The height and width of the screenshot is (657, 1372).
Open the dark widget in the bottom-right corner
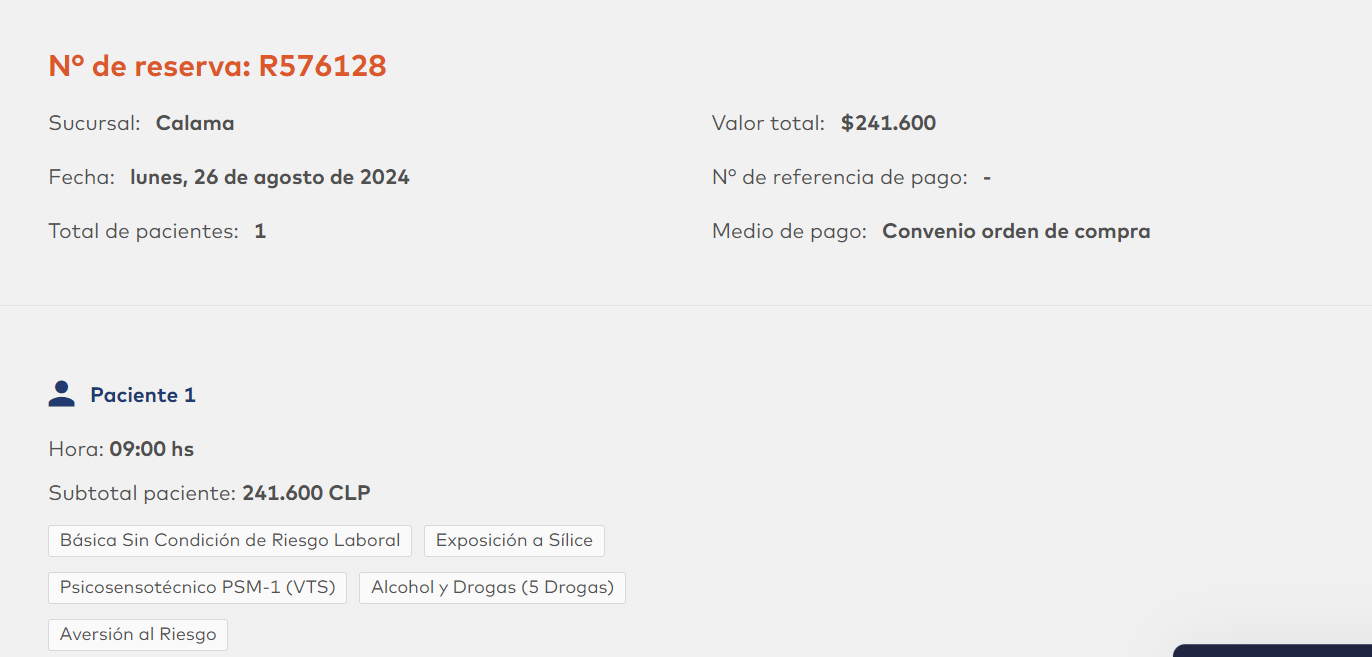tap(1272, 650)
